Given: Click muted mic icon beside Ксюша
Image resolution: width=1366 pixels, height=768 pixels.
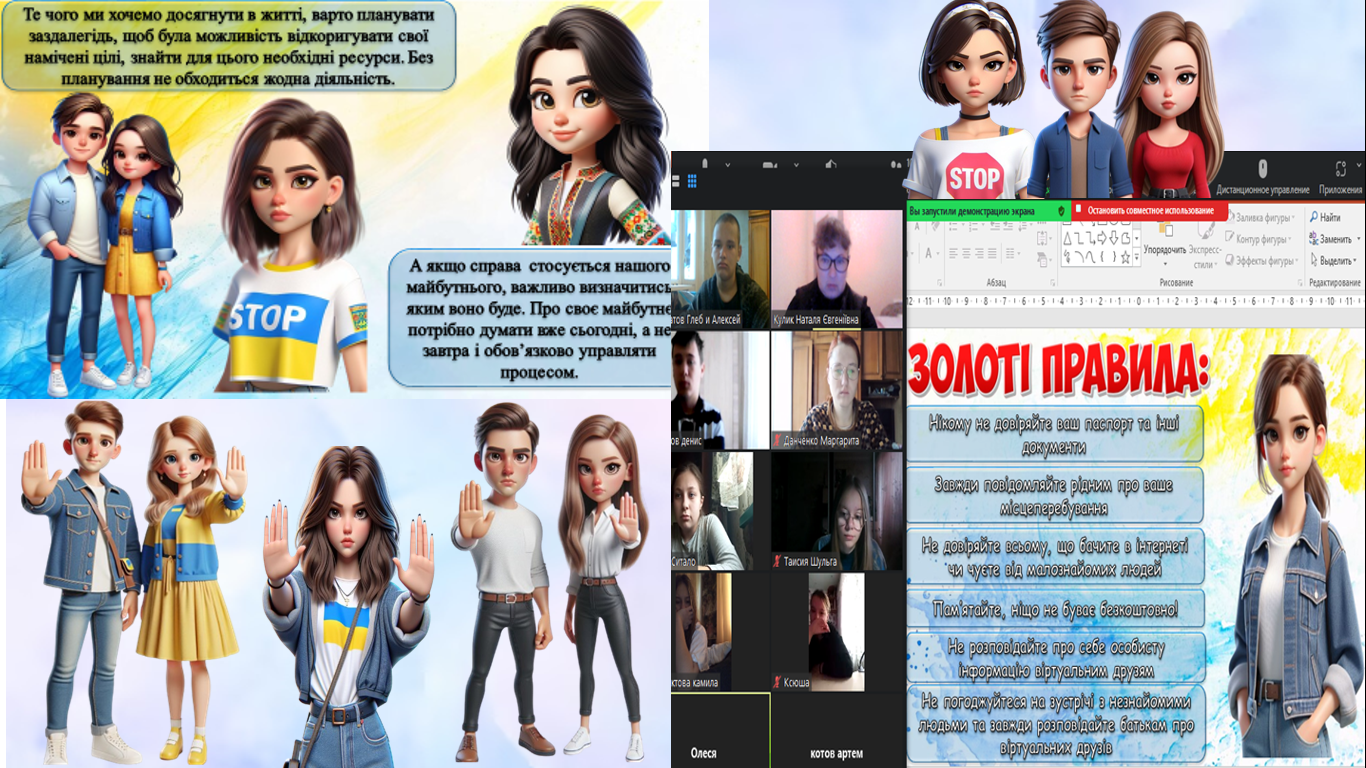Looking at the screenshot, I should (778, 683).
